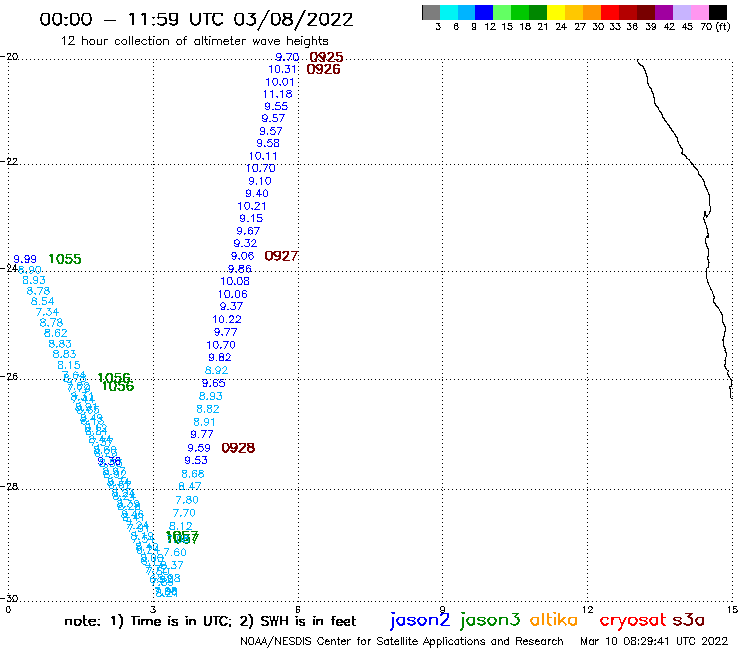
Task: Click the 0926 pass time label
Action: click(x=323, y=69)
